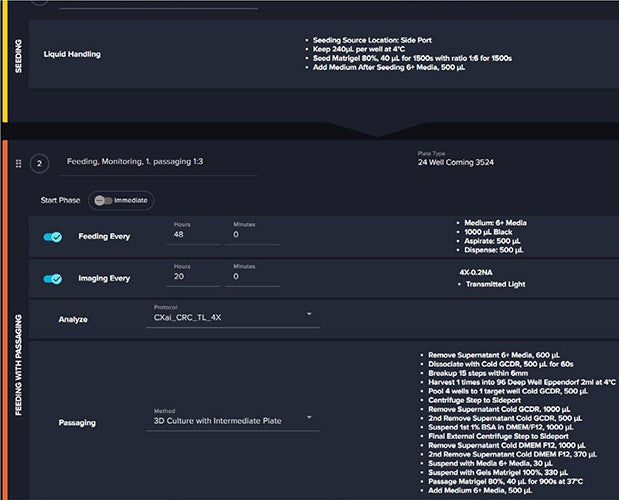619x500 pixels.
Task: Select Suspend with Media 6+ Media, 30 µL
Action: [x=490, y=464]
